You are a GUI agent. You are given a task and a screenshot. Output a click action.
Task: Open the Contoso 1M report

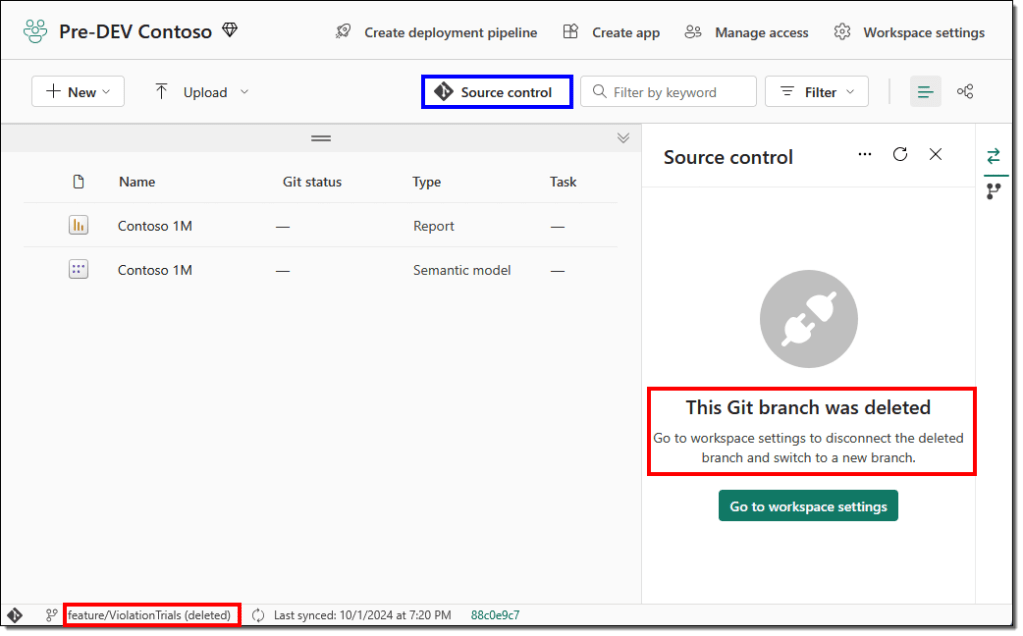155,226
